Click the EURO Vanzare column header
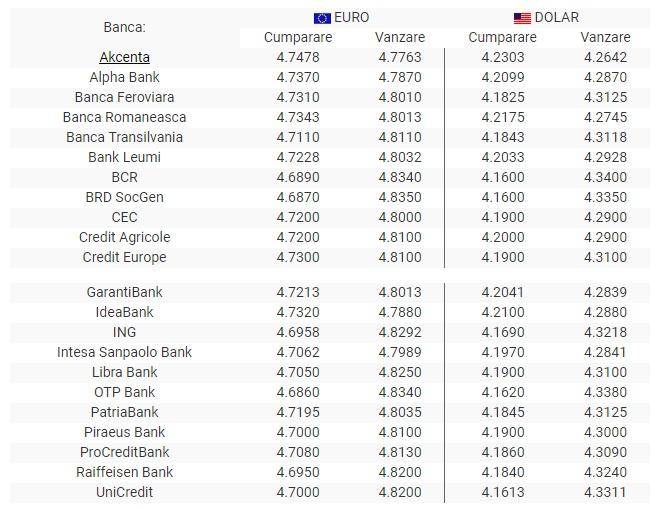This screenshot has width=665, height=509. pos(400,37)
